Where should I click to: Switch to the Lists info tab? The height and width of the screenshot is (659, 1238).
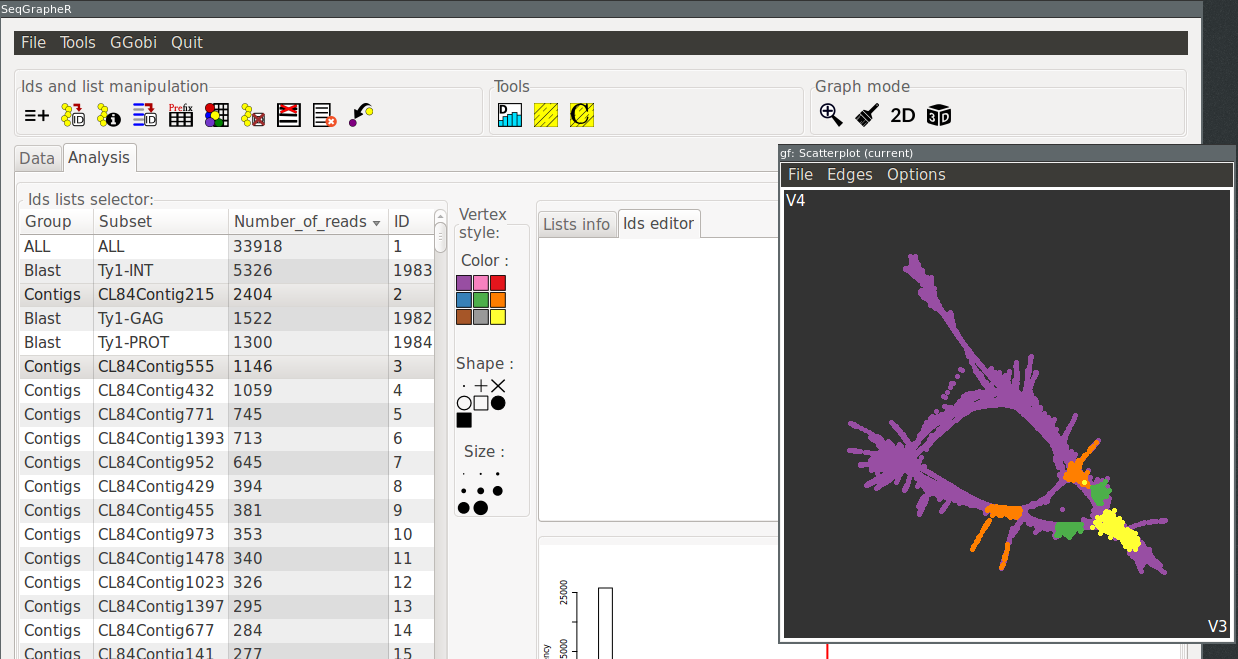click(x=576, y=224)
